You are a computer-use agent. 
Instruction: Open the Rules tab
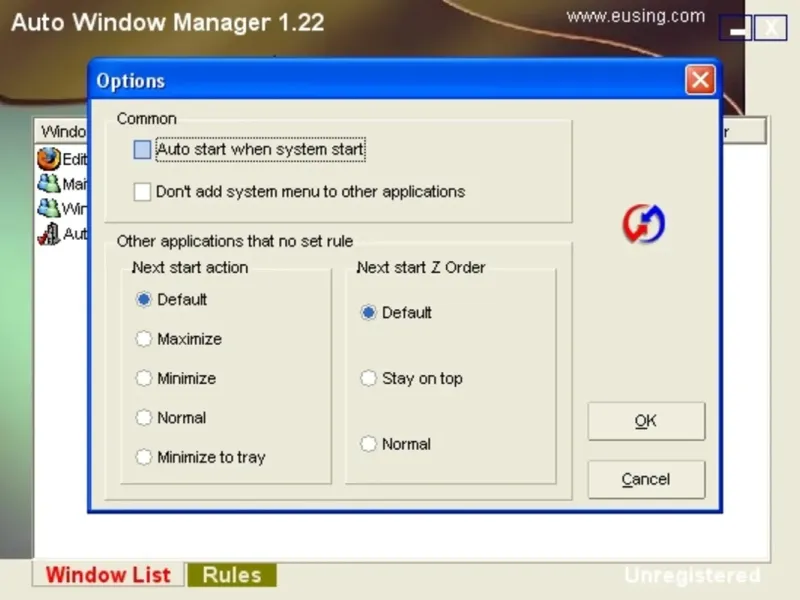232,575
